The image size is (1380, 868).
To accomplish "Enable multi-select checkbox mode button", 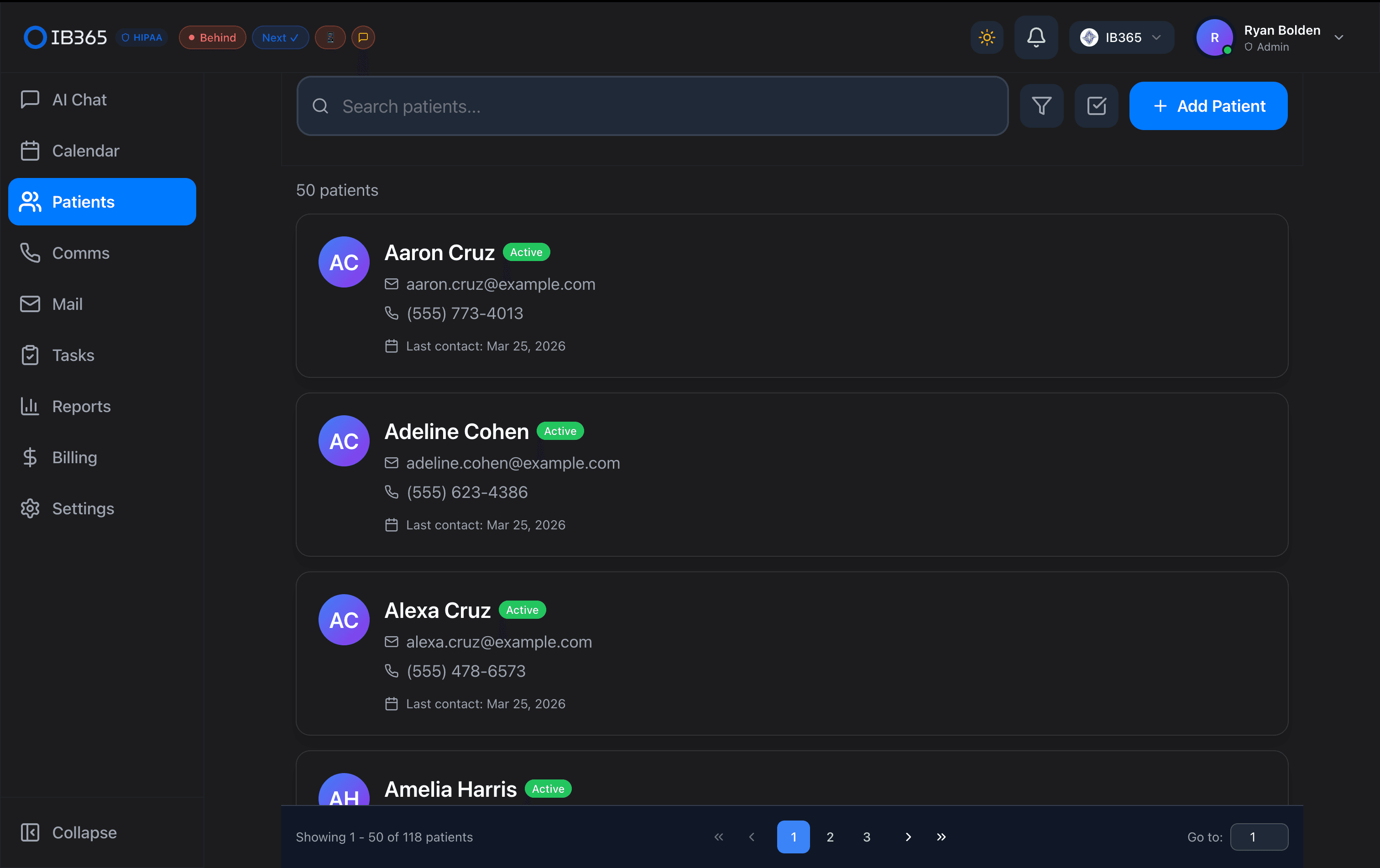I will click(x=1096, y=106).
